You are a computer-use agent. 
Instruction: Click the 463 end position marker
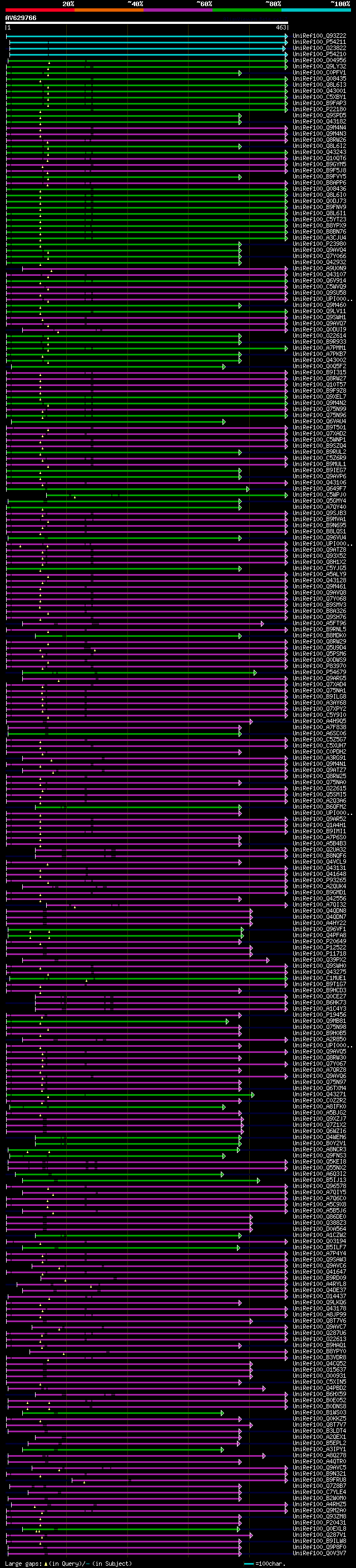[281, 27]
